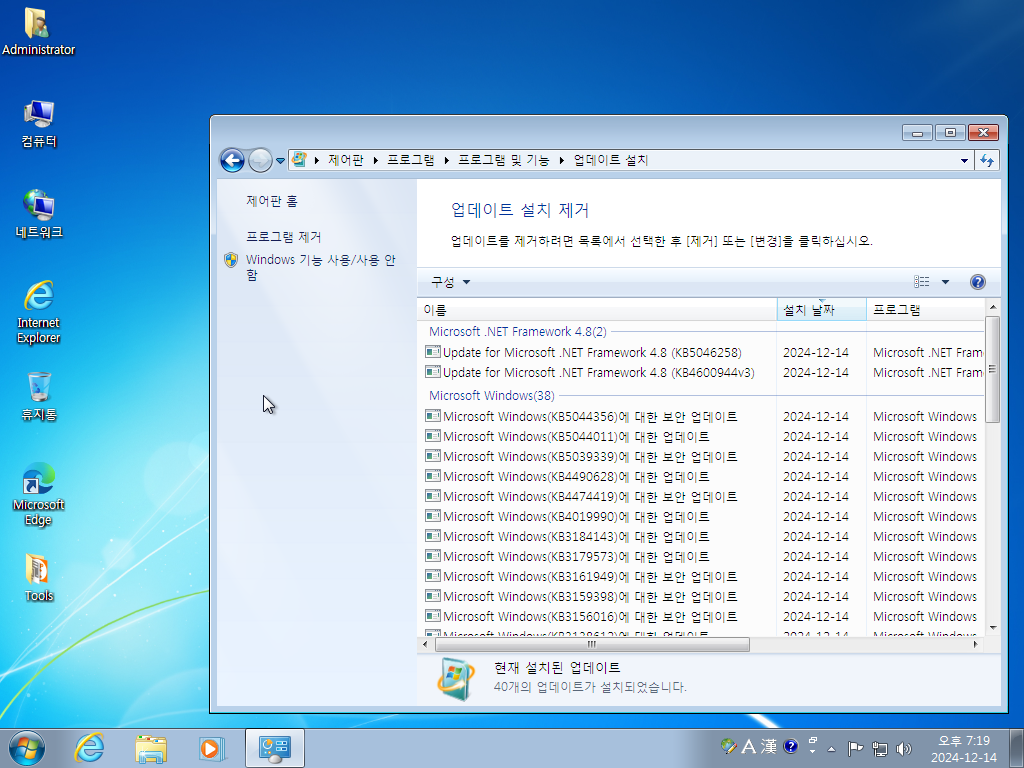
Task: Open Action Center flag tray icon
Action: (x=855, y=748)
